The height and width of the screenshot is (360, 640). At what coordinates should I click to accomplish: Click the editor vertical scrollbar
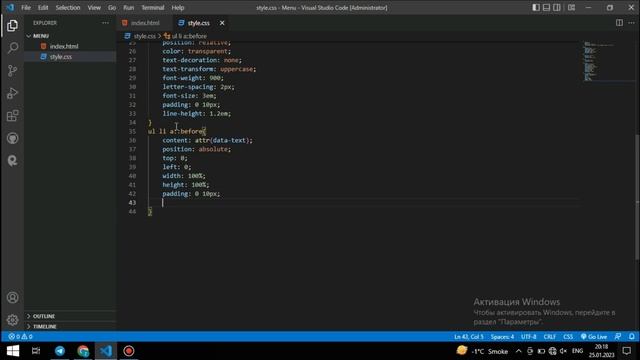[637, 197]
